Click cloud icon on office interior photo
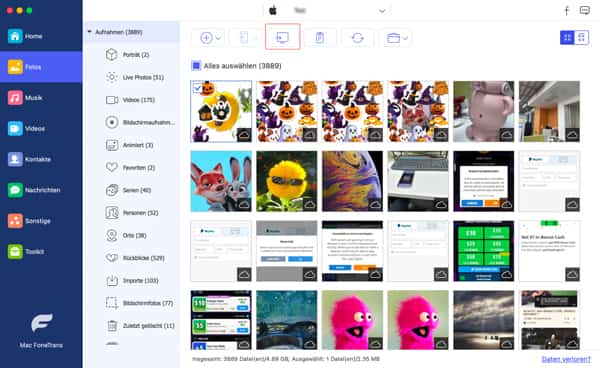 click(572, 135)
